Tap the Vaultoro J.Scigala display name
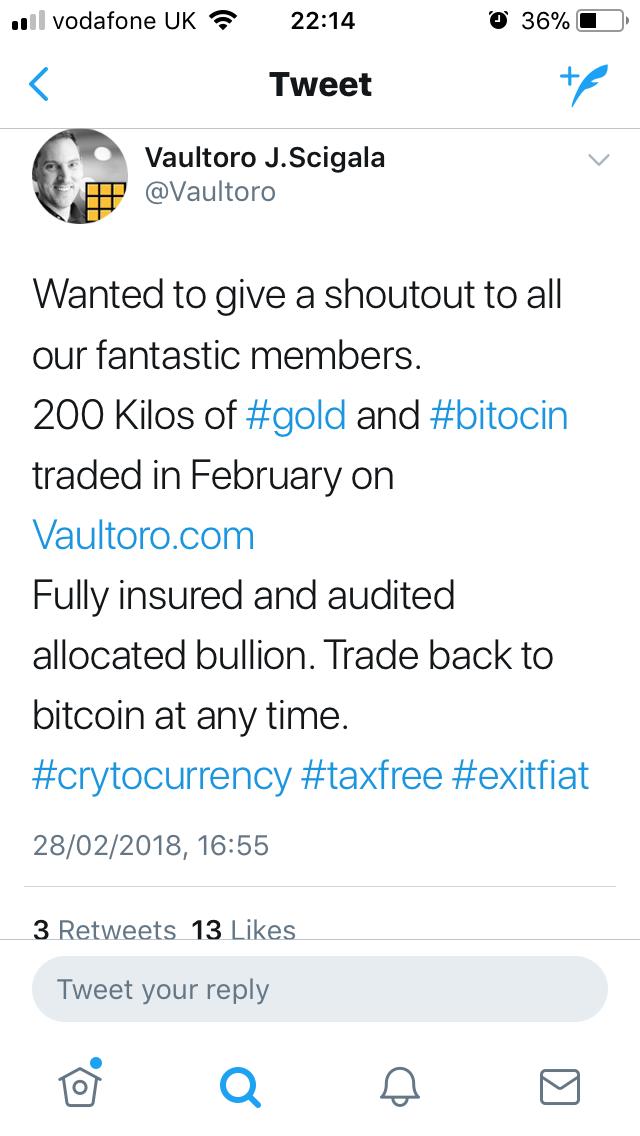This screenshot has height=1136, width=640. pos(265,157)
